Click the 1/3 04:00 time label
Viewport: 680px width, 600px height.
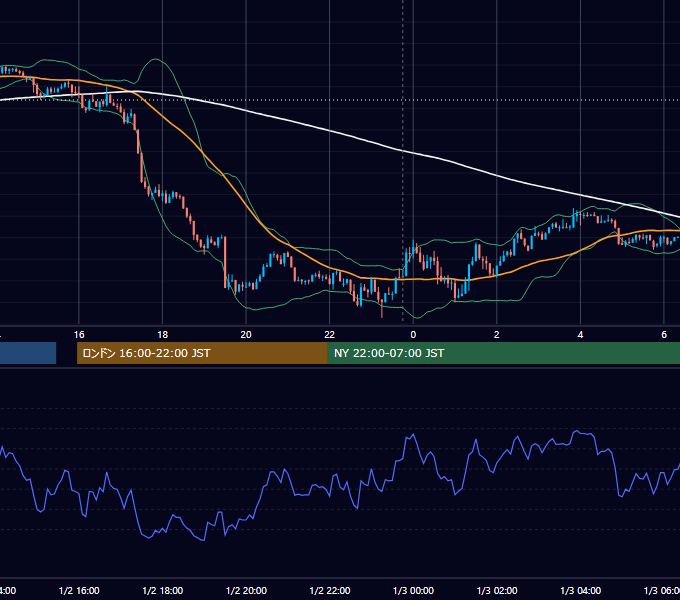[580, 590]
